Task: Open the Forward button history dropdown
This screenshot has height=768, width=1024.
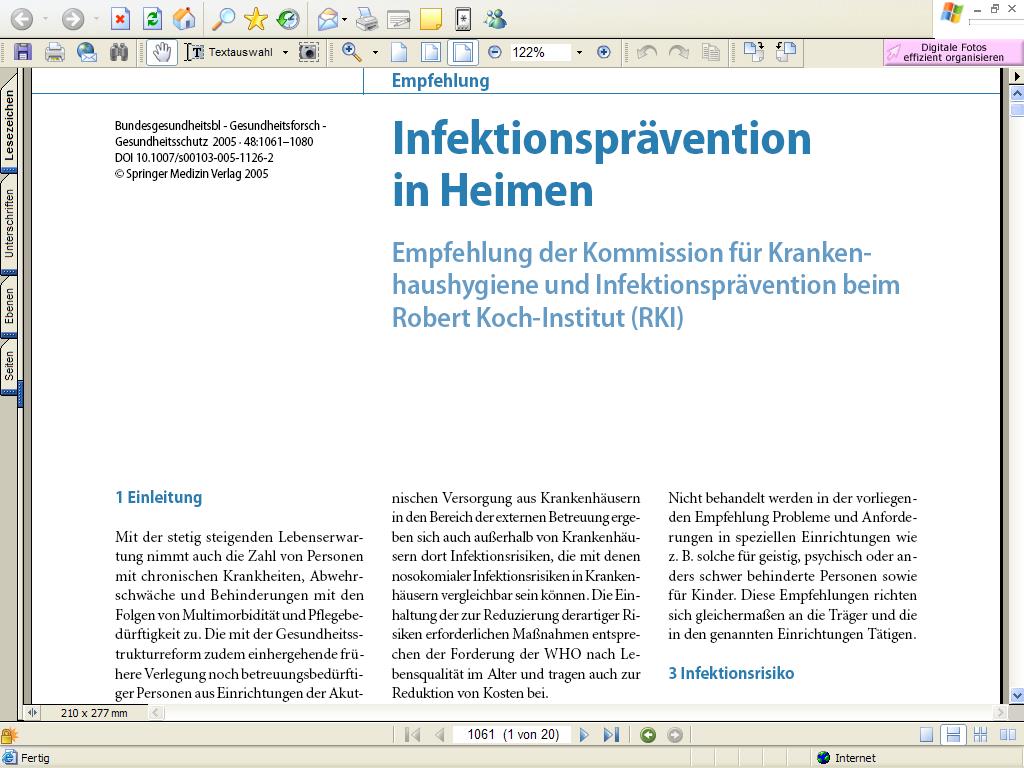Action: click(95, 19)
